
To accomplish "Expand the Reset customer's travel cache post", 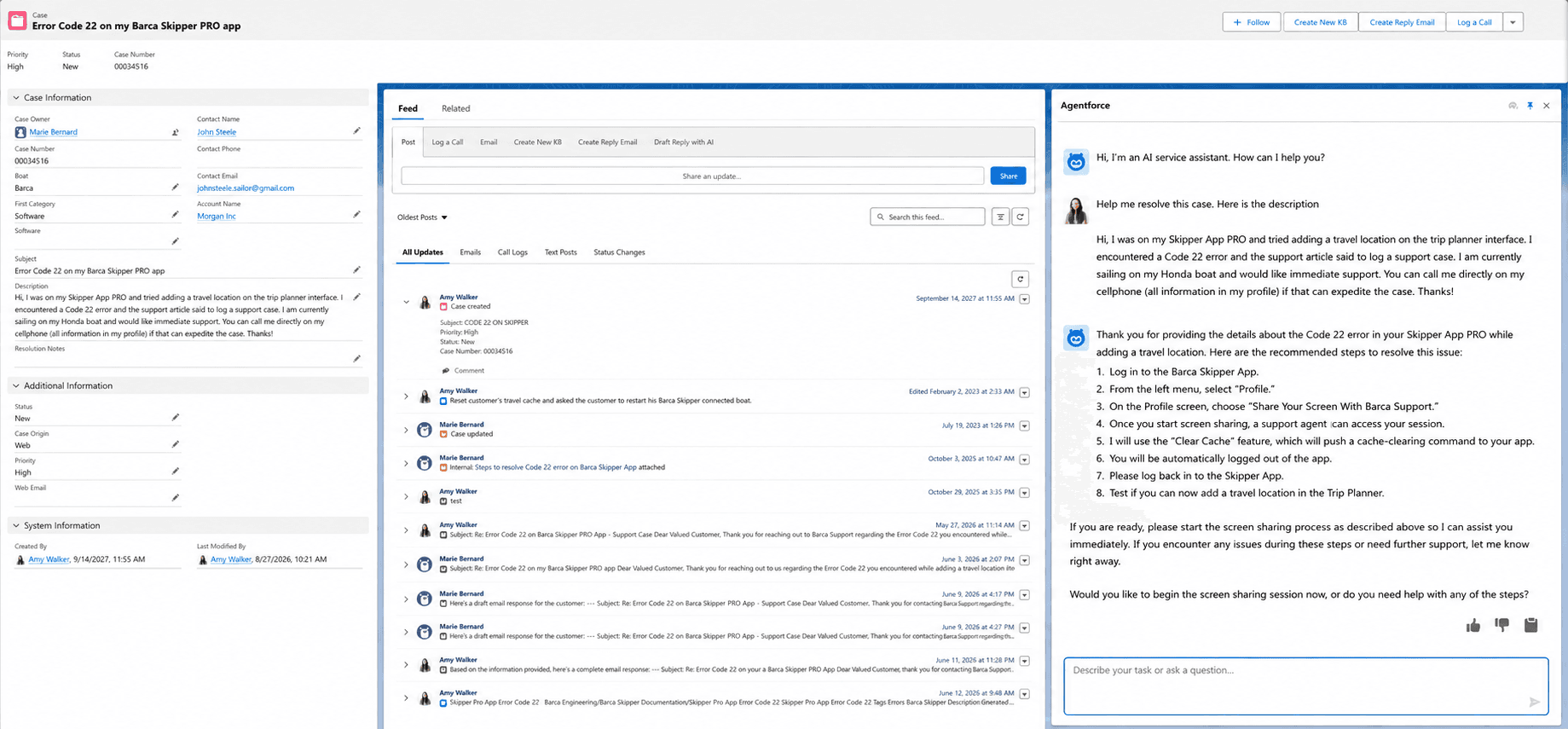I will coord(406,396).
